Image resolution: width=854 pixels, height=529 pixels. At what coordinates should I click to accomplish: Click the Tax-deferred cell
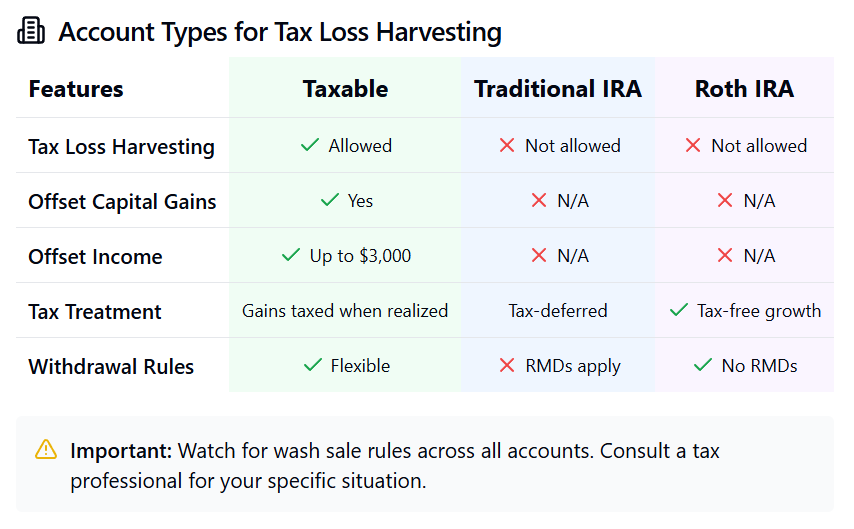[x=558, y=311]
